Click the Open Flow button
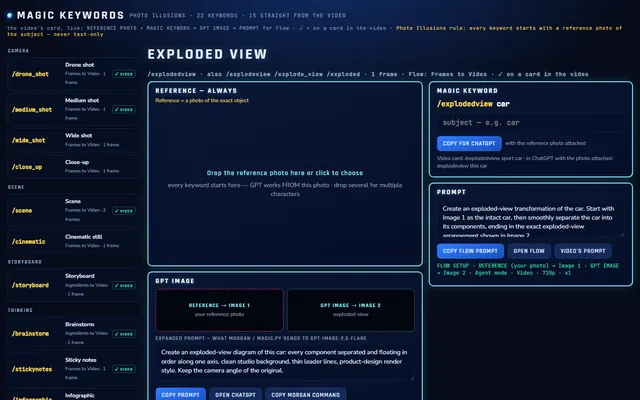 529,251
